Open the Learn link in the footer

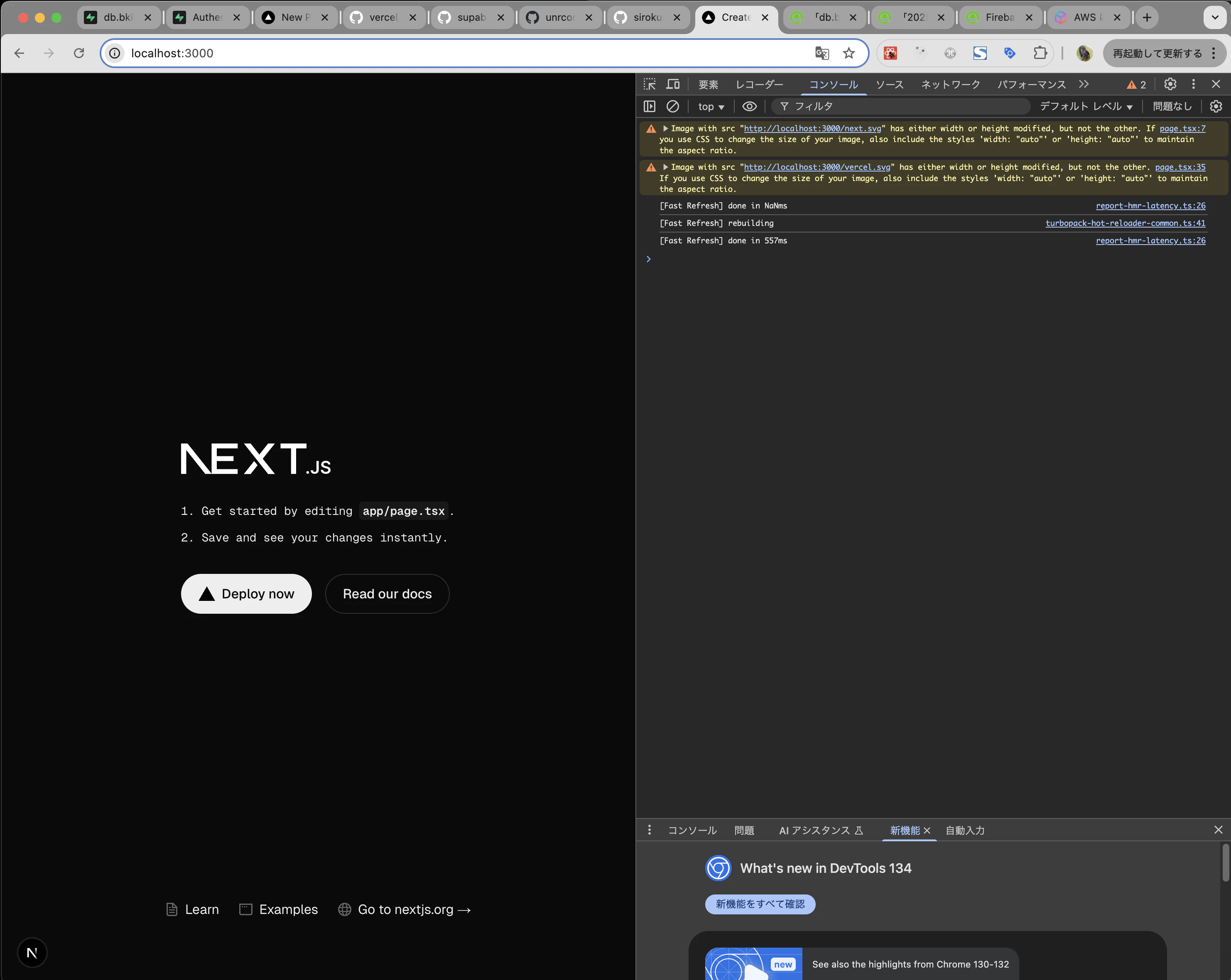[x=192, y=909]
